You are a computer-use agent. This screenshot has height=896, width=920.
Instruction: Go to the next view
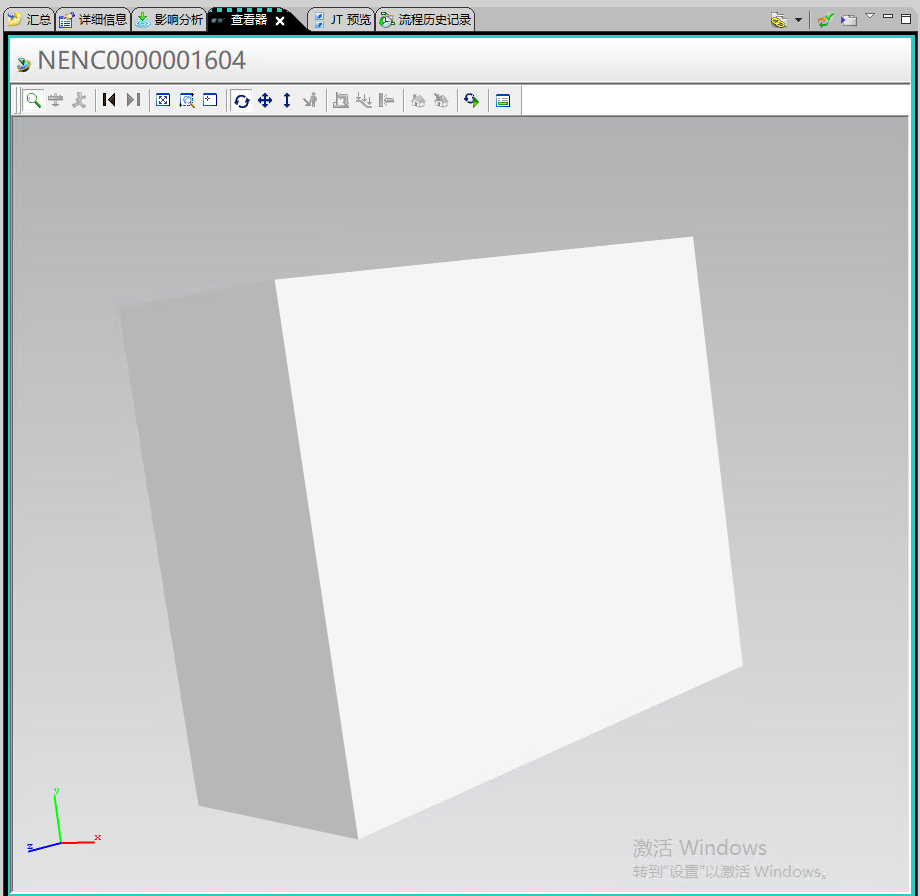tap(133, 100)
